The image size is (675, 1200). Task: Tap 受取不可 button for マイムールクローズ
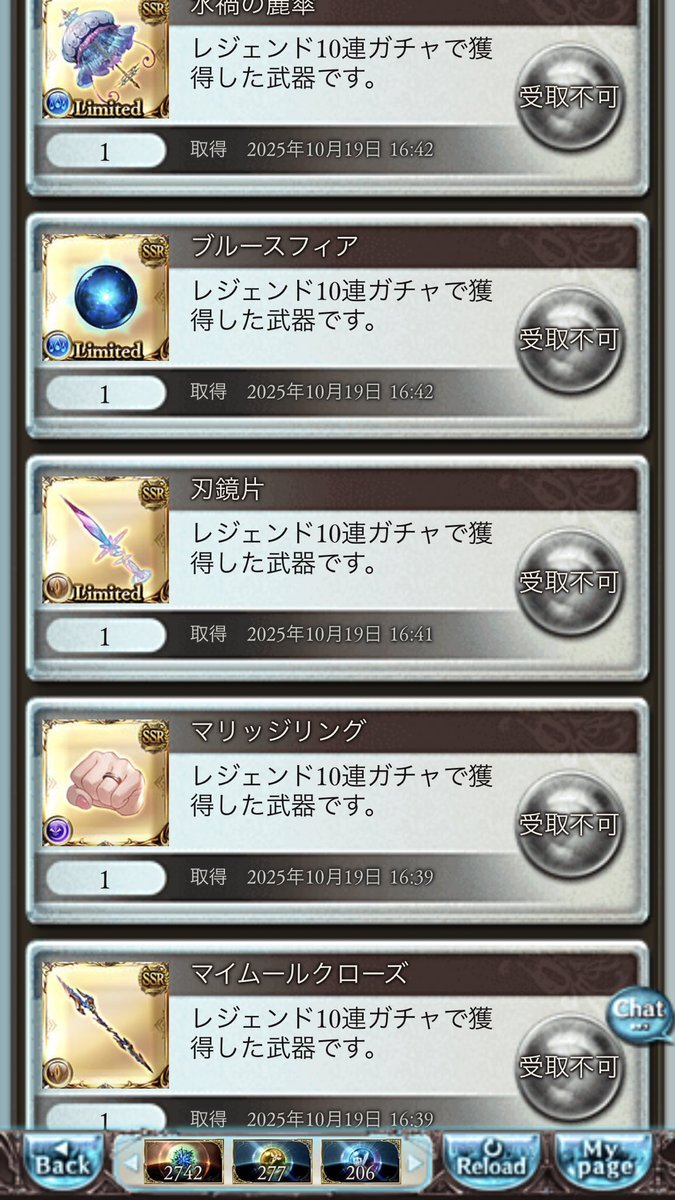tap(568, 1067)
